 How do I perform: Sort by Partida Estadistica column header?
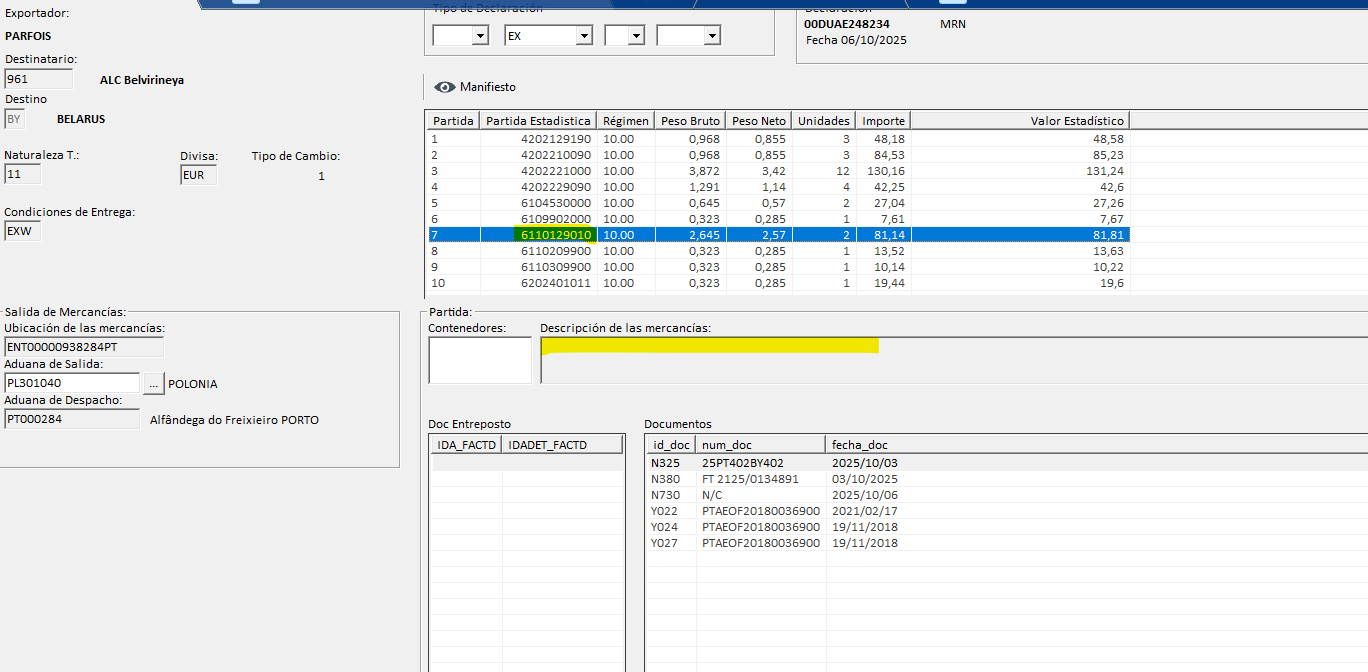coord(538,121)
